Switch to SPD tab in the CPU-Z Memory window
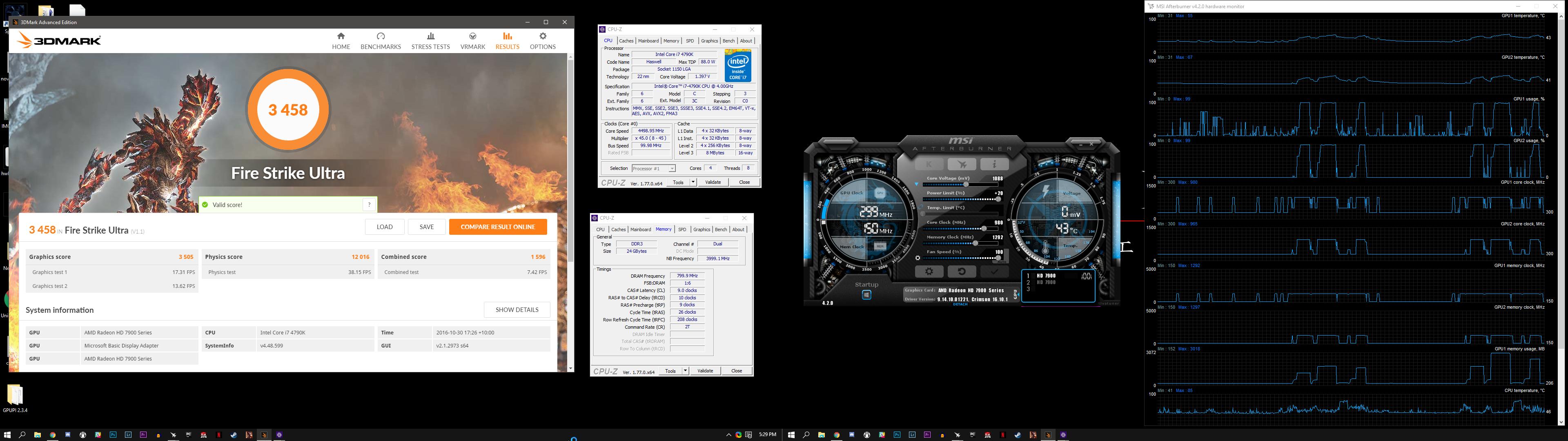 (x=682, y=229)
